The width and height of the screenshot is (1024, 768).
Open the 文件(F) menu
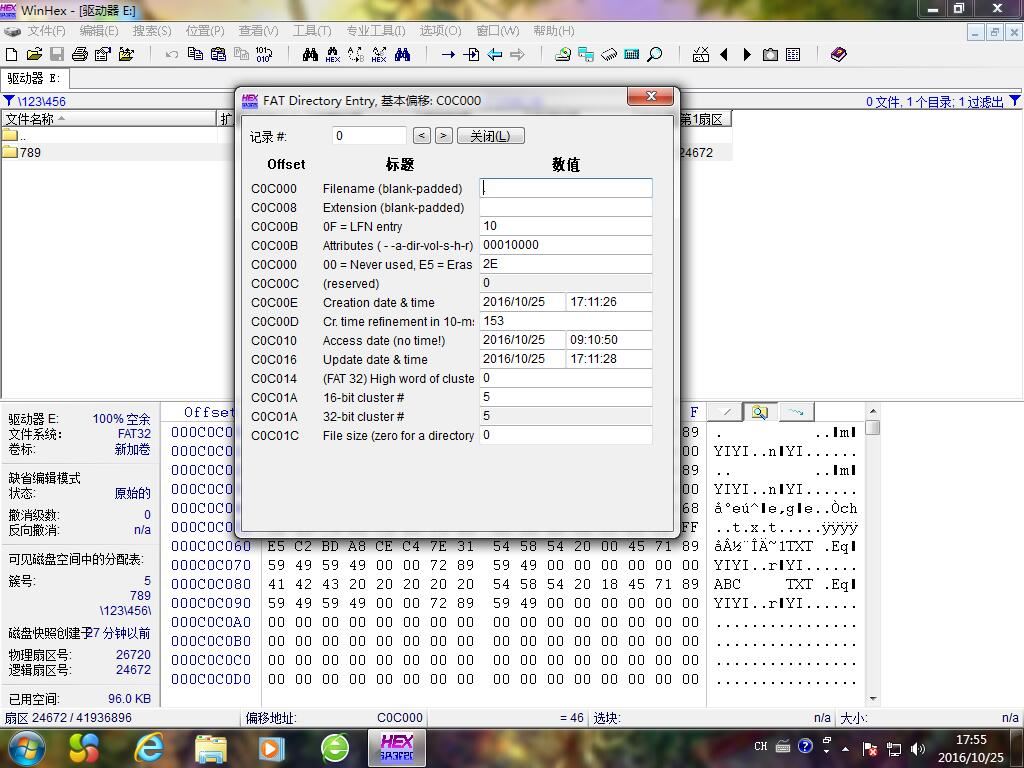pos(46,31)
